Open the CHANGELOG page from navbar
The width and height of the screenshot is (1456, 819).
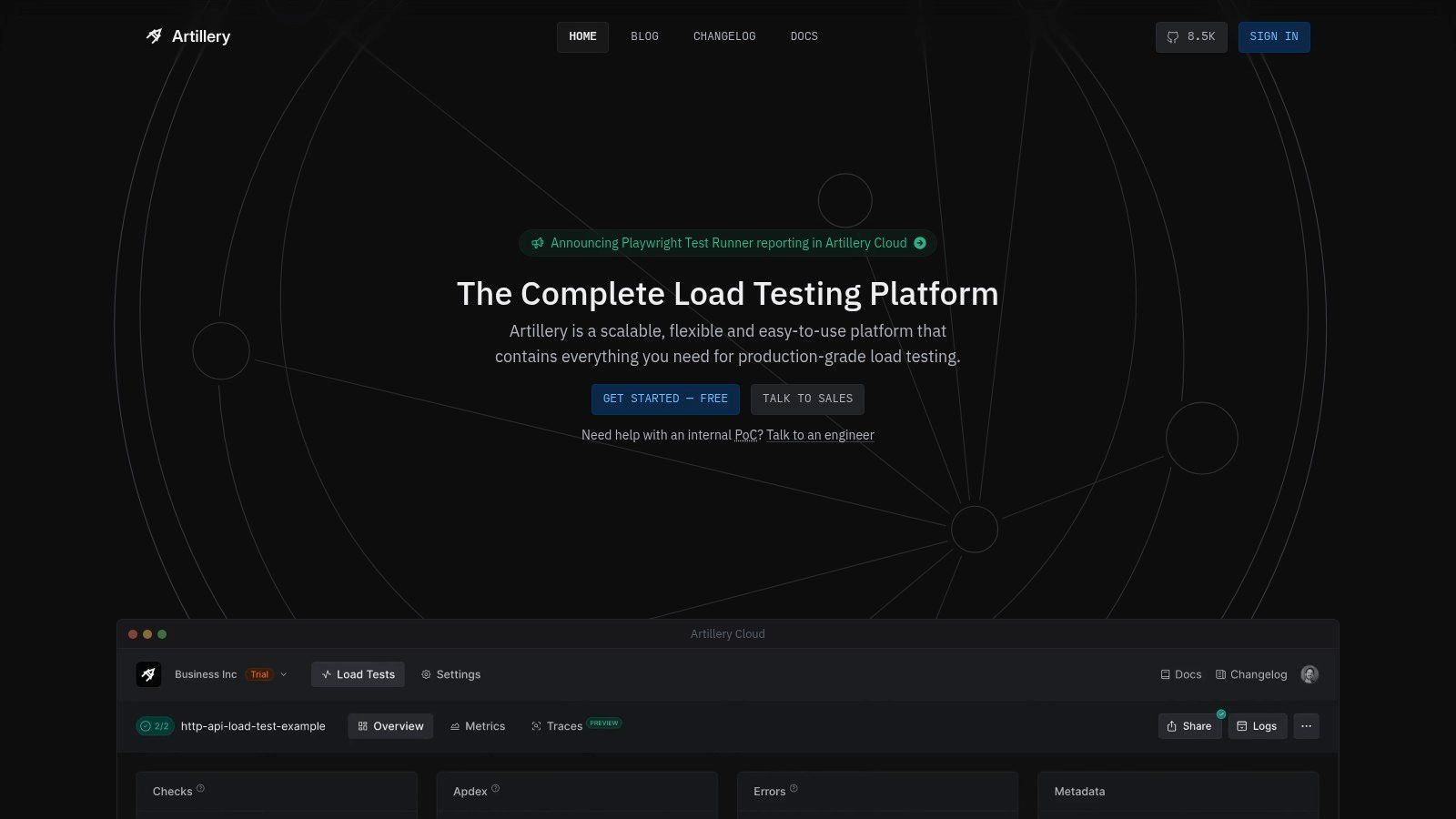(x=723, y=36)
